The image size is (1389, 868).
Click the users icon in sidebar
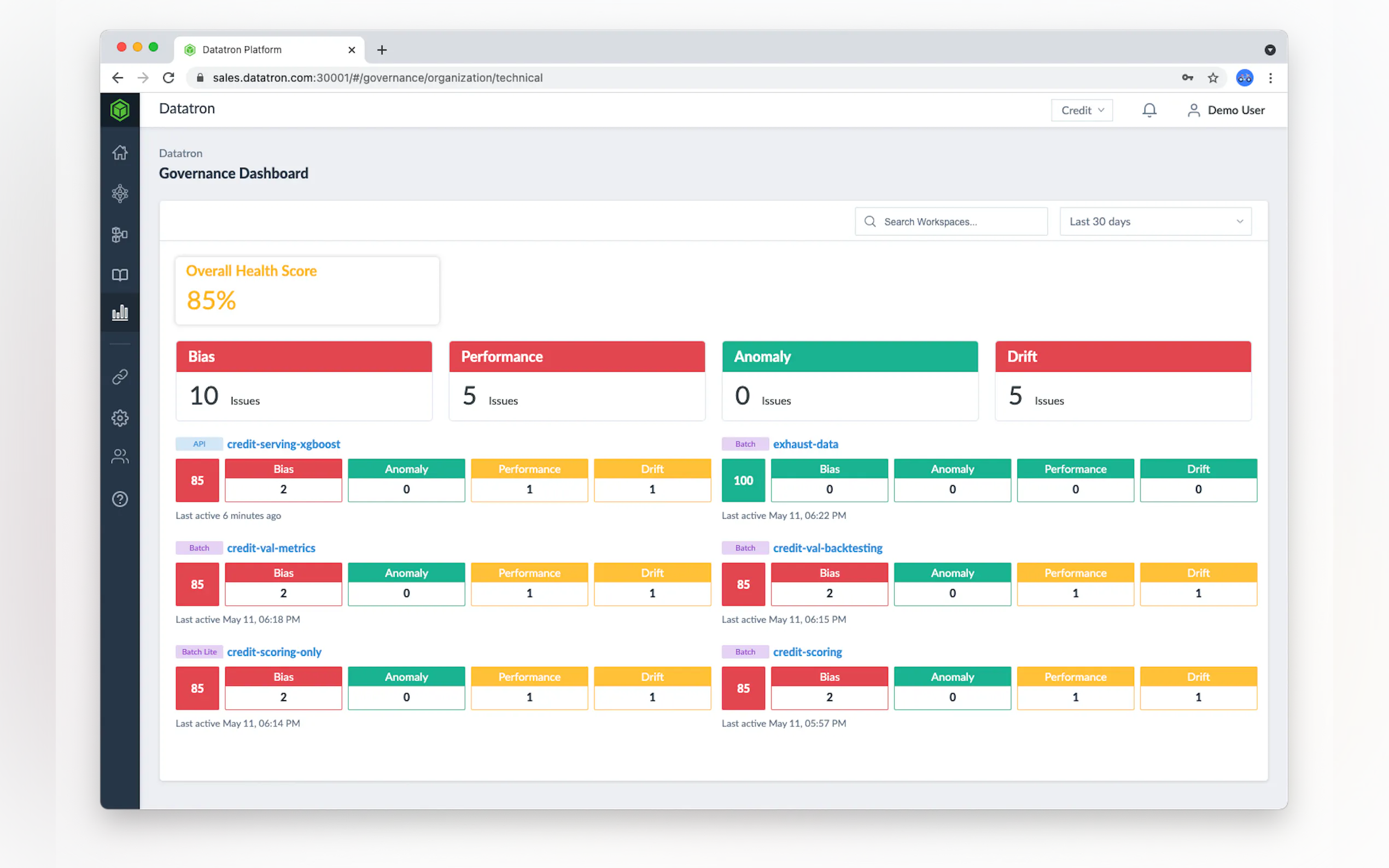(x=119, y=457)
